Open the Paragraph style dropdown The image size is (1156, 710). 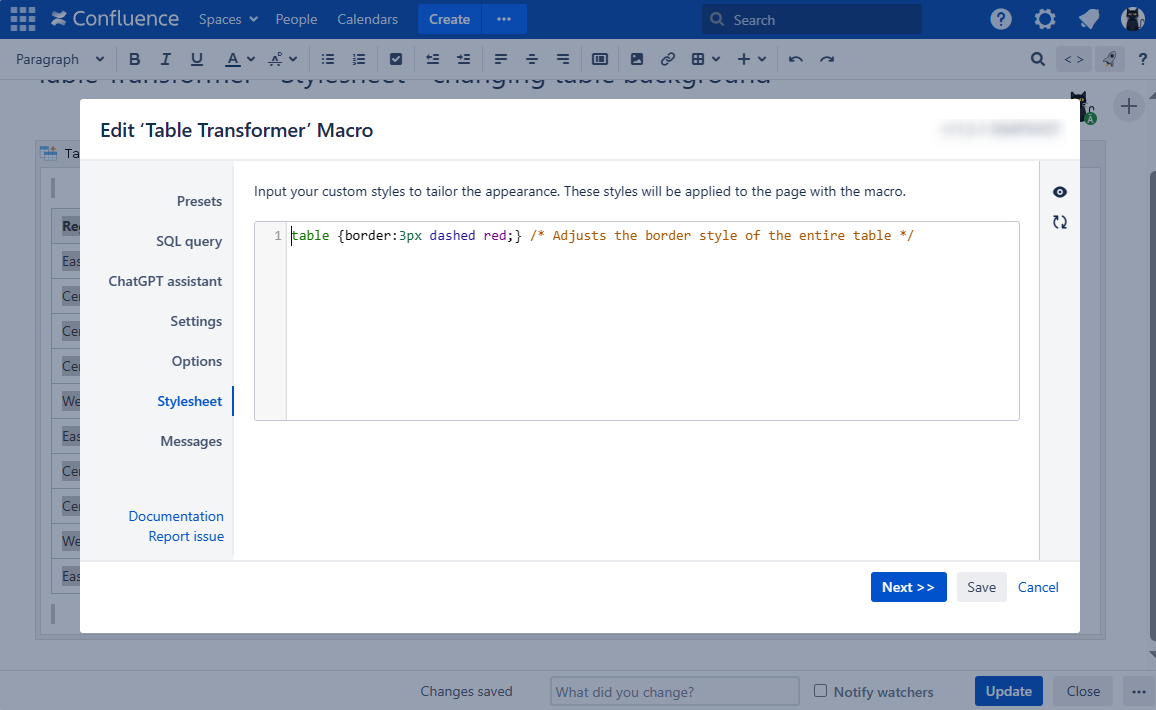59,59
